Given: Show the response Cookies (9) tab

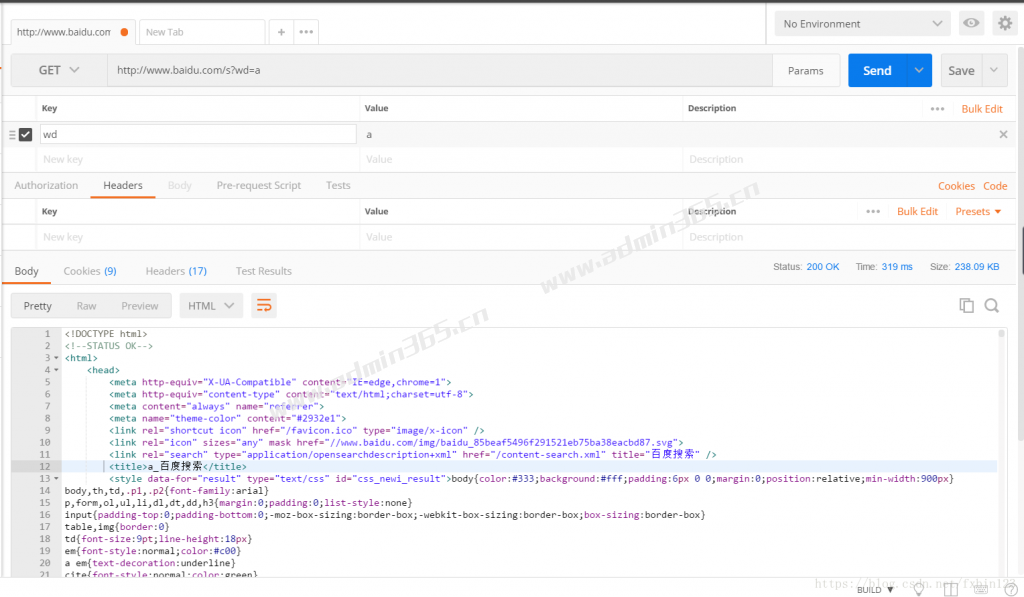Looking at the screenshot, I should (90, 271).
